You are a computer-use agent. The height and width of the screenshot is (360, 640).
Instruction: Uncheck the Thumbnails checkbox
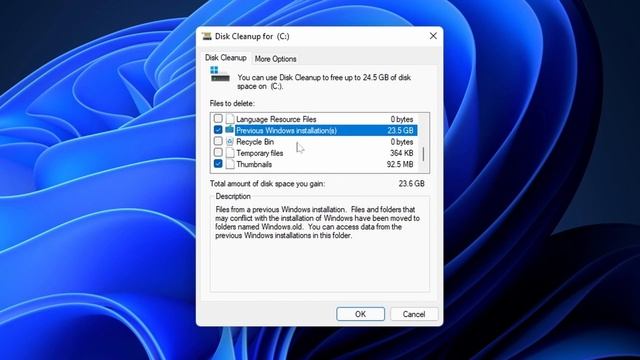[218, 164]
